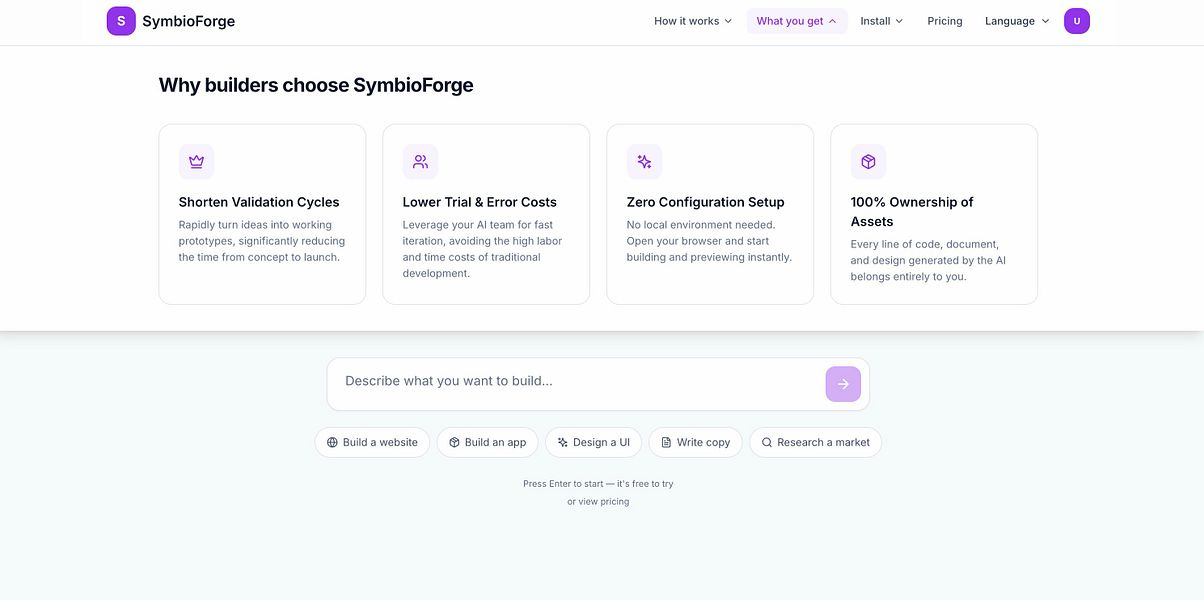Click people icon on Lower Trial & Error card
The width and height of the screenshot is (1204, 600).
(420, 162)
